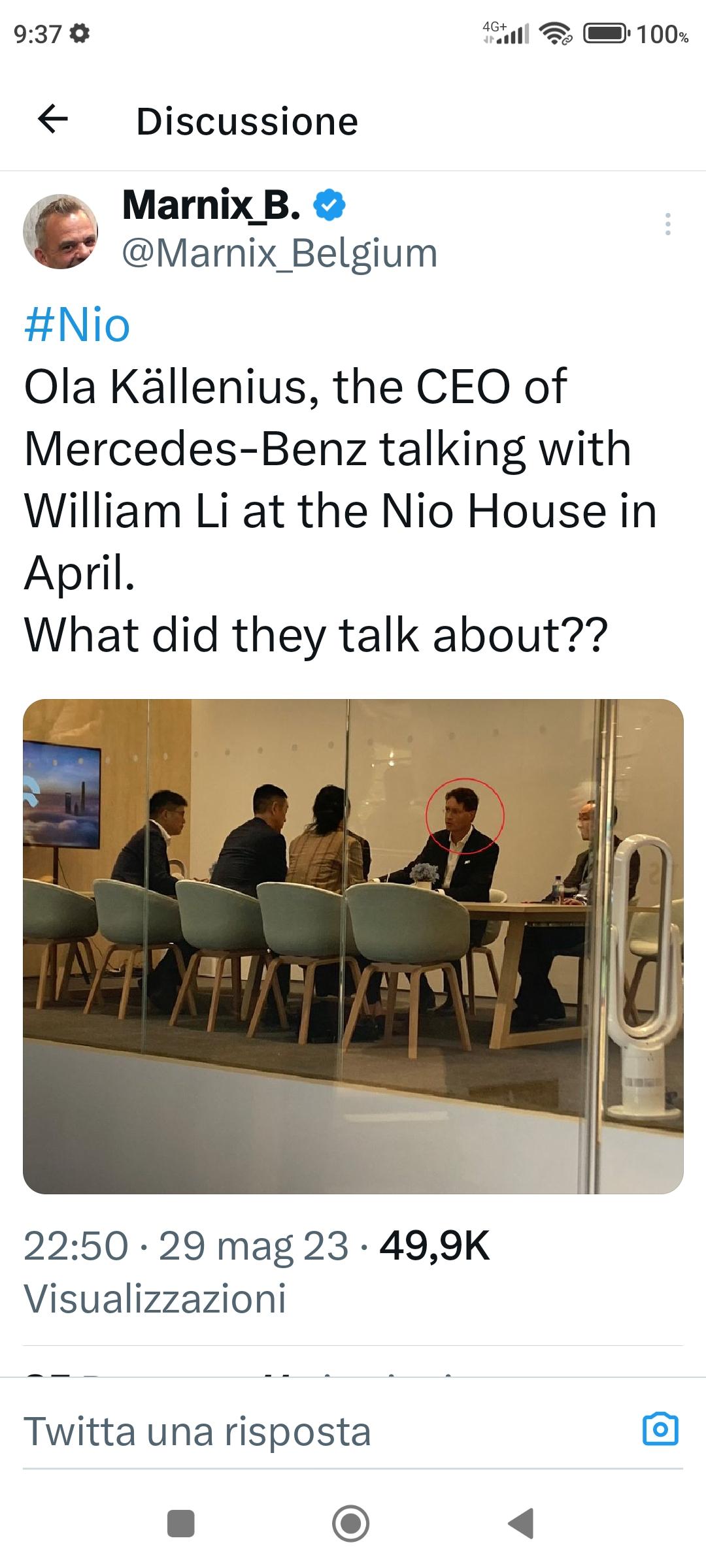Tap the Wi-Fi status icon

pos(556,33)
